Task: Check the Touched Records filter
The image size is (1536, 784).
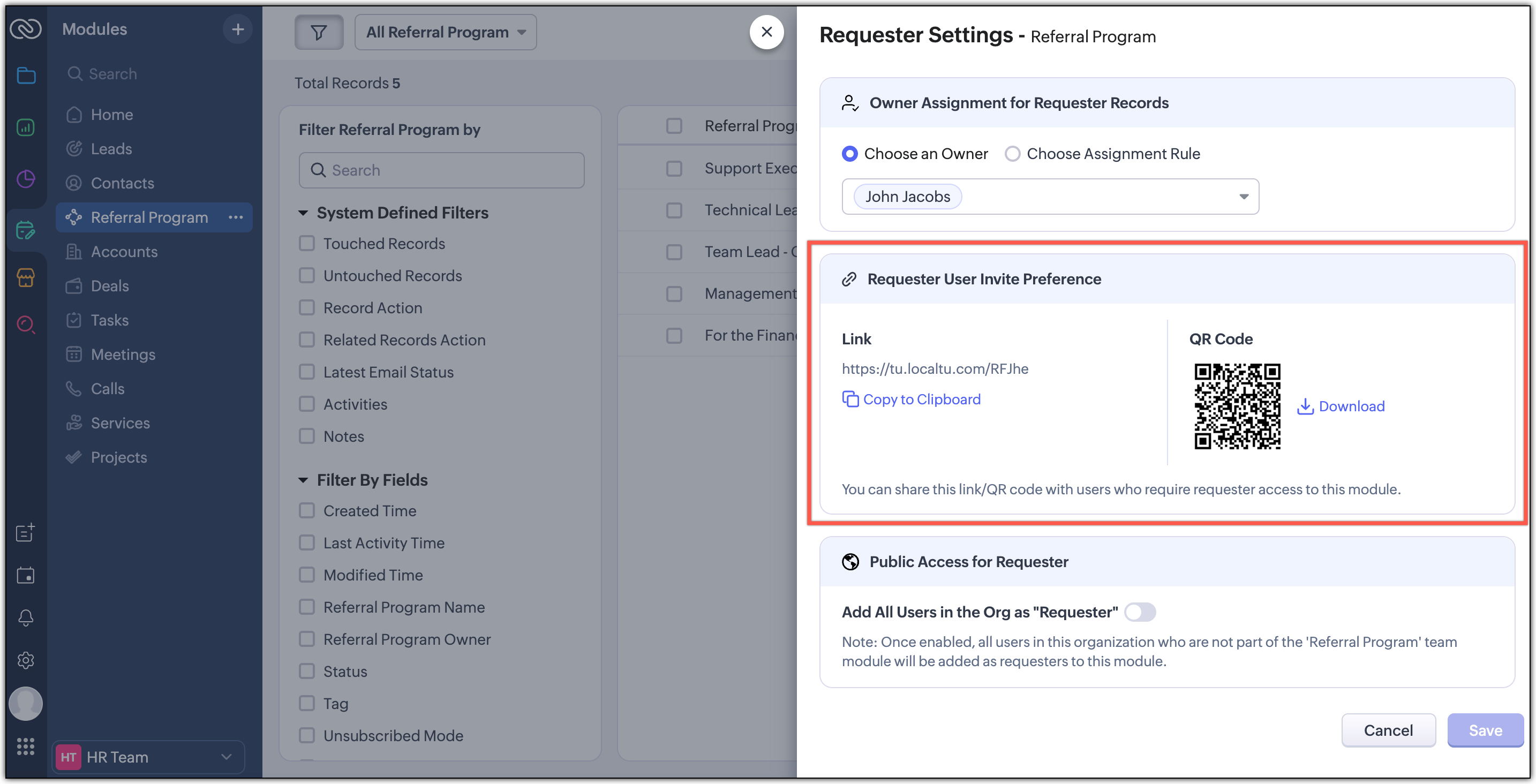Action: point(307,243)
